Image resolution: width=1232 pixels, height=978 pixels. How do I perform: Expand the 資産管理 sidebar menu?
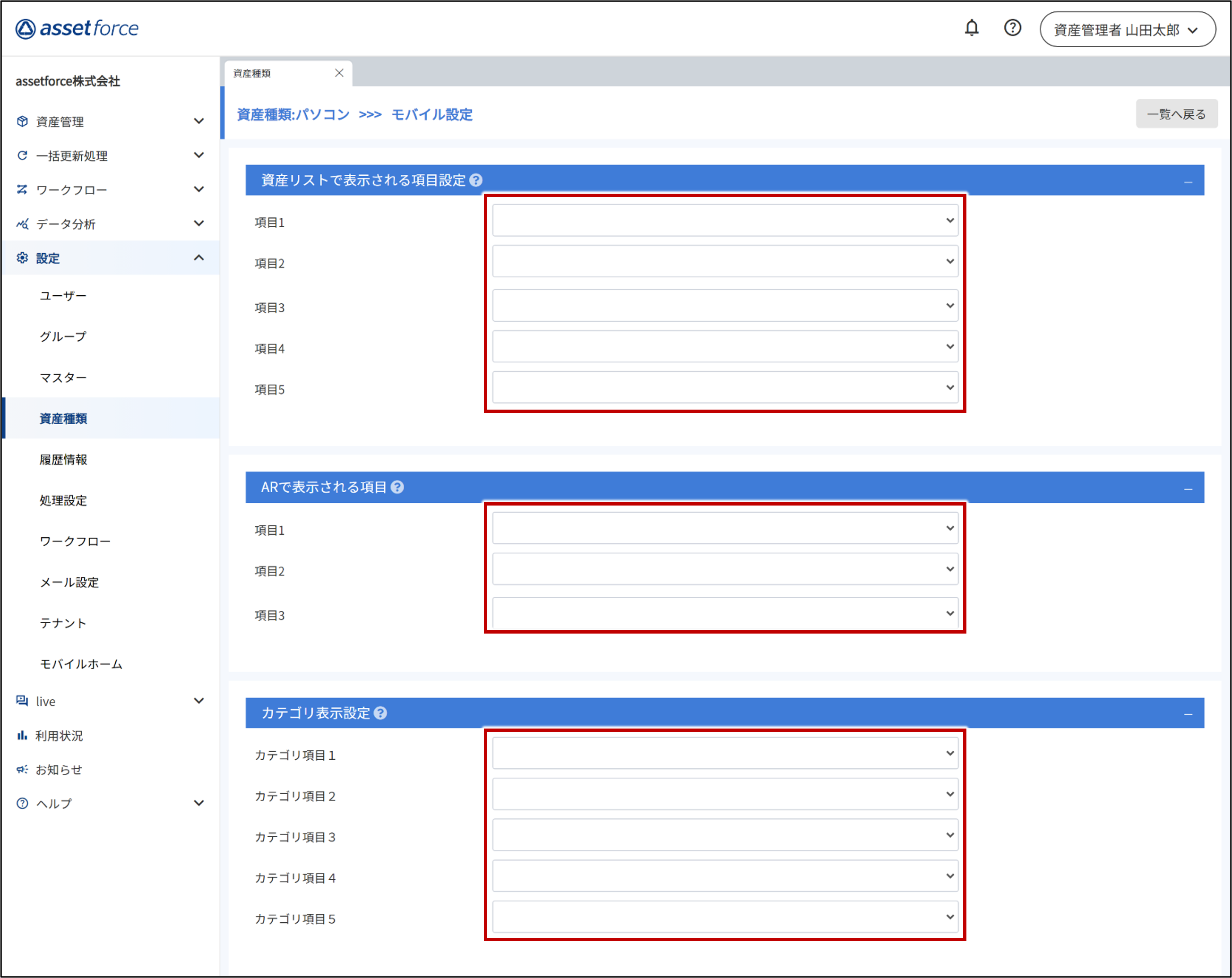tap(199, 121)
